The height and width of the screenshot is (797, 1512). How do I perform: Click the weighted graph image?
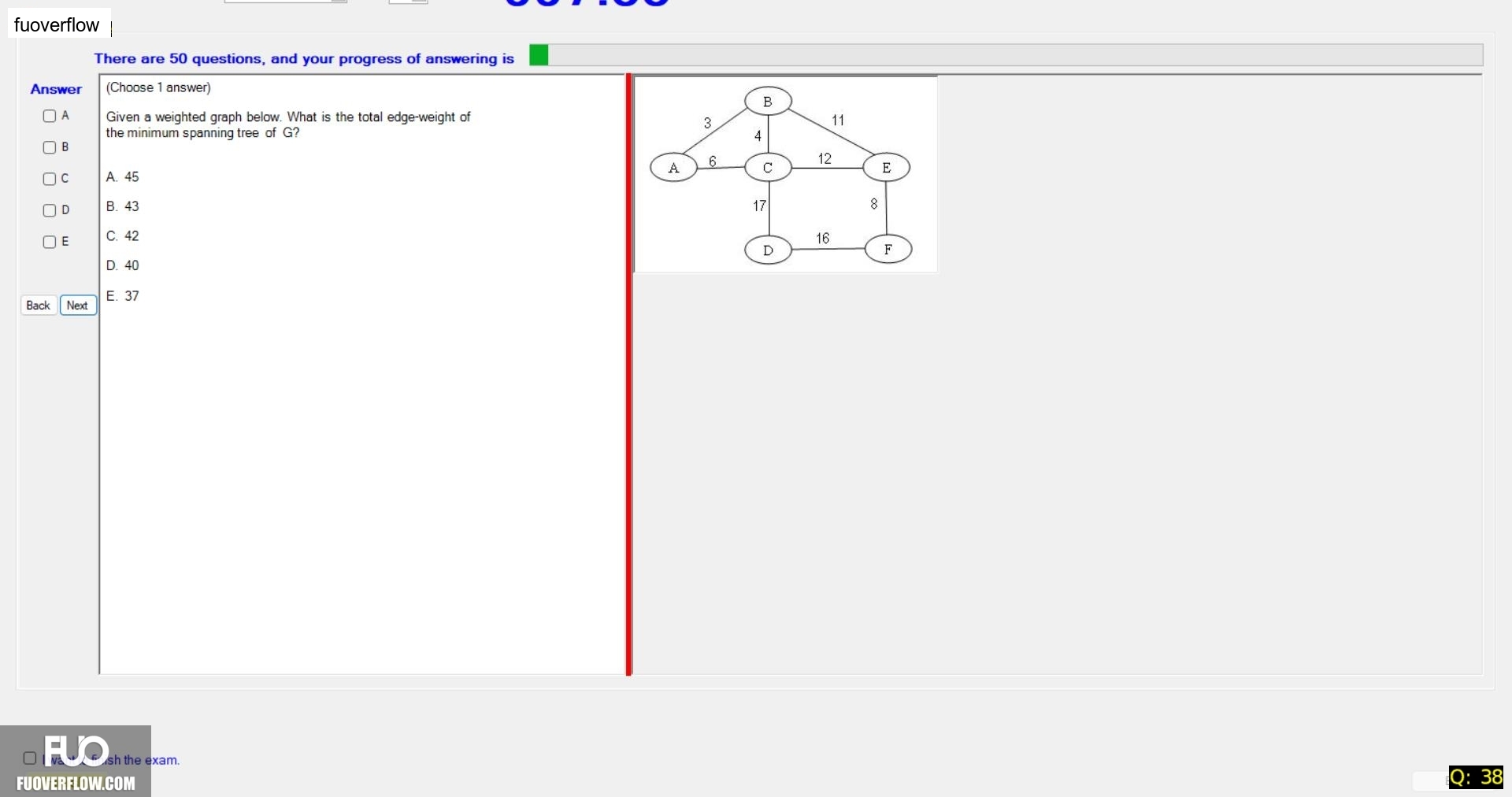pos(786,174)
